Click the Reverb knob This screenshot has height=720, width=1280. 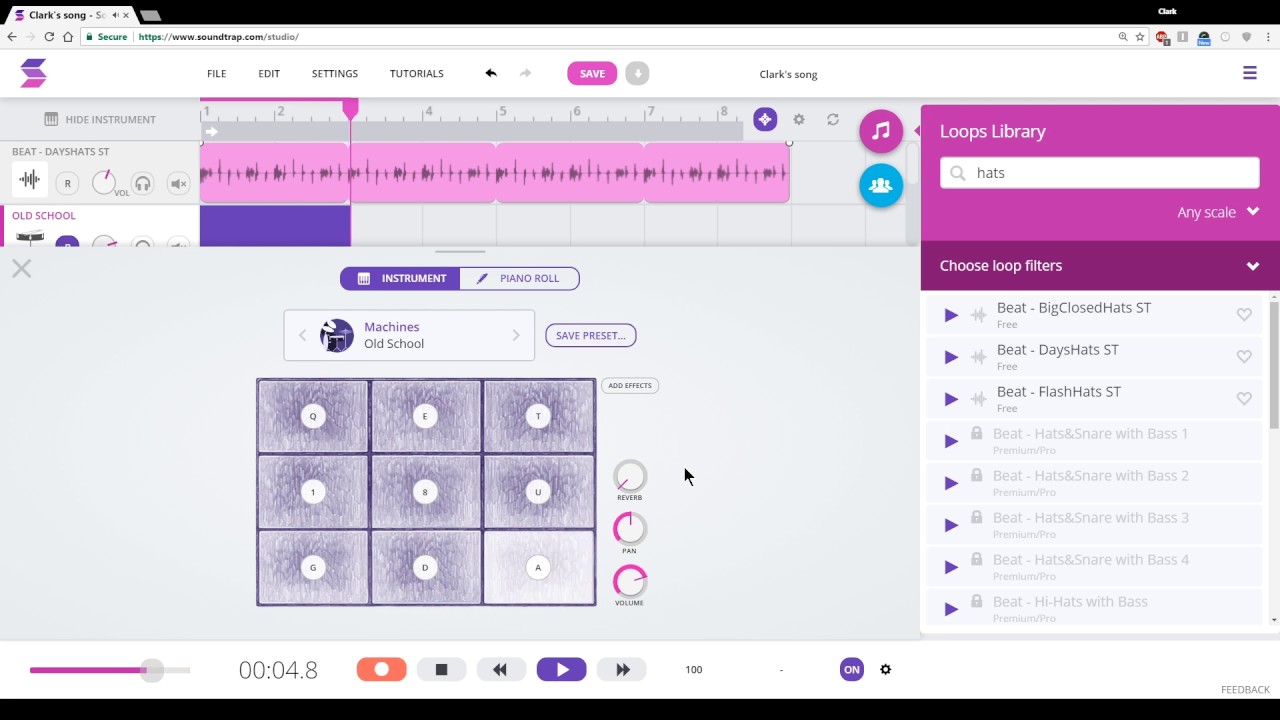[630, 476]
